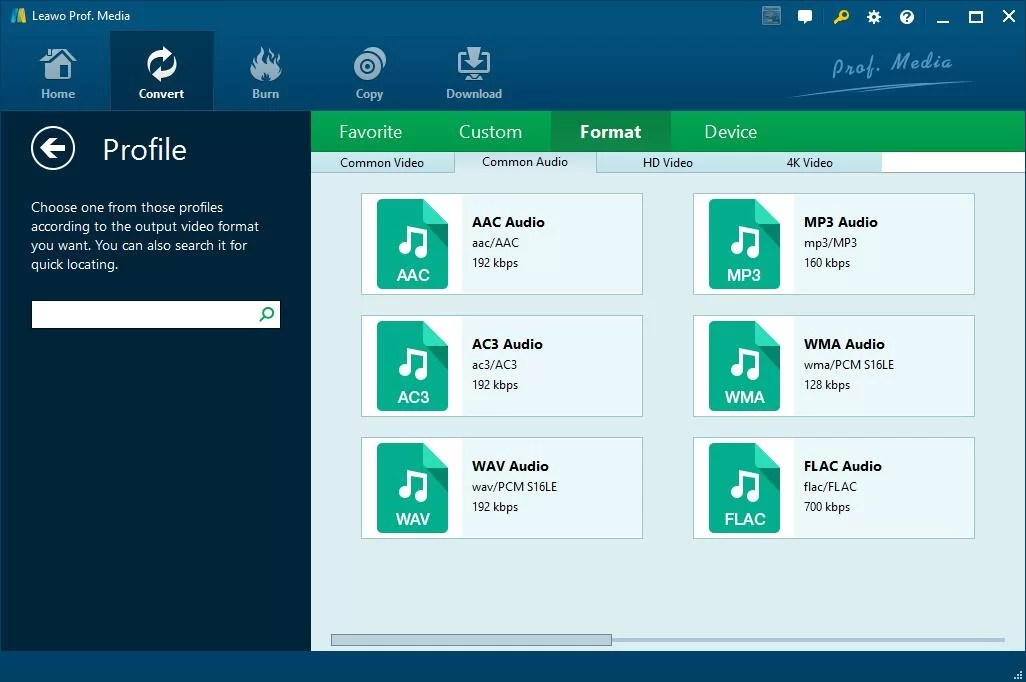Switch to the Favorite tab
The width and height of the screenshot is (1026, 682).
coord(370,131)
